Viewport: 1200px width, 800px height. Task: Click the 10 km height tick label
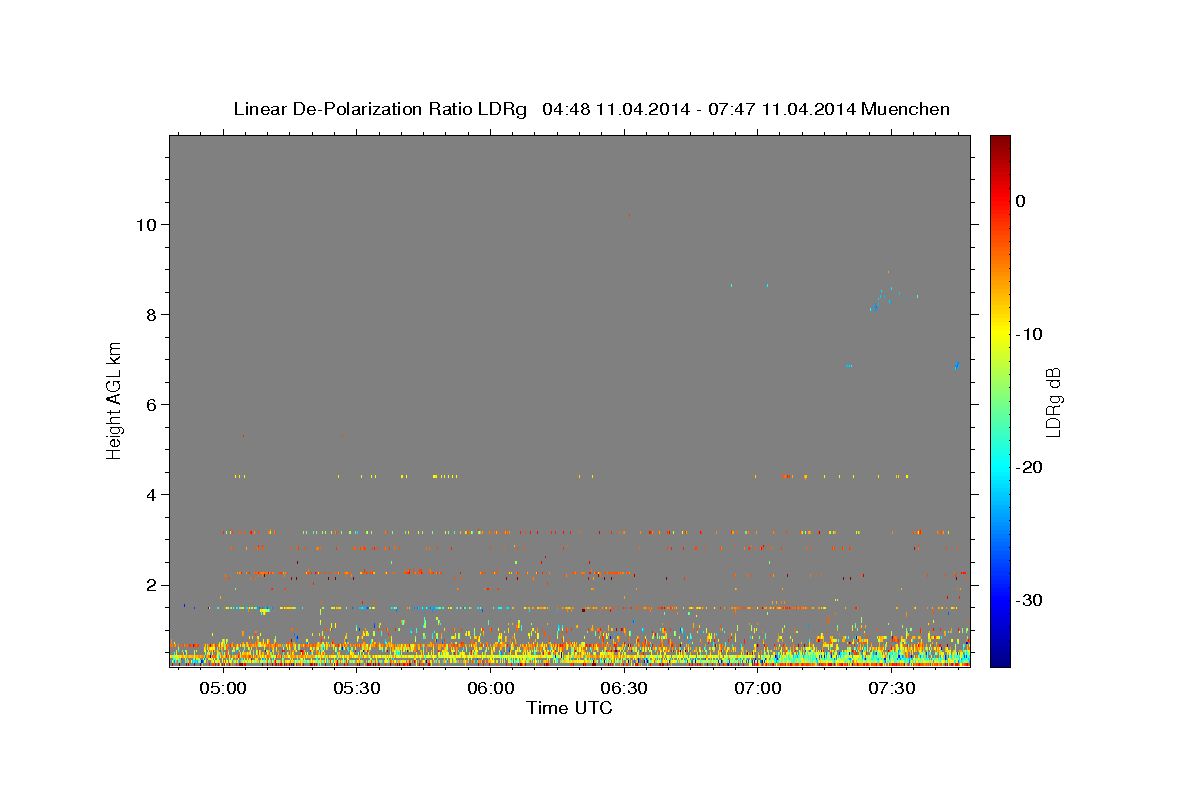tap(145, 225)
